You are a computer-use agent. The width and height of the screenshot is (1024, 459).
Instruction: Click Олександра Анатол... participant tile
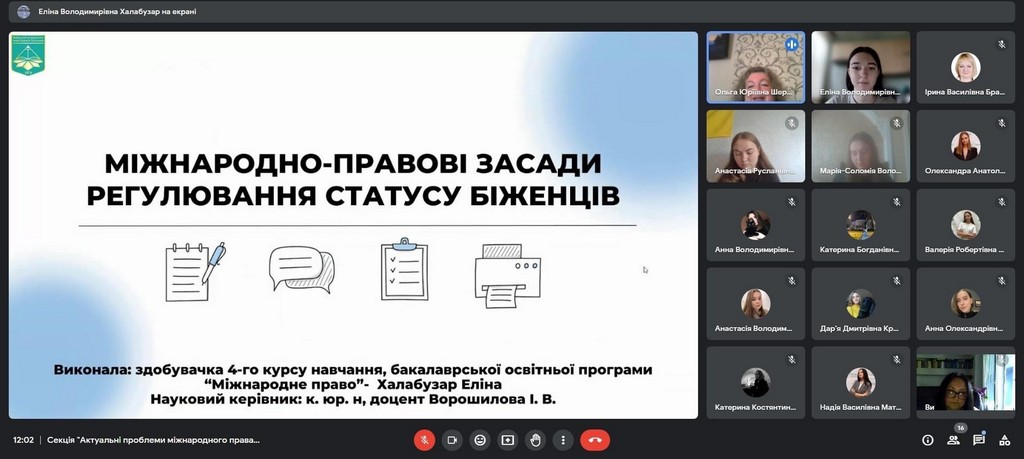pyautogui.click(x=965, y=146)
